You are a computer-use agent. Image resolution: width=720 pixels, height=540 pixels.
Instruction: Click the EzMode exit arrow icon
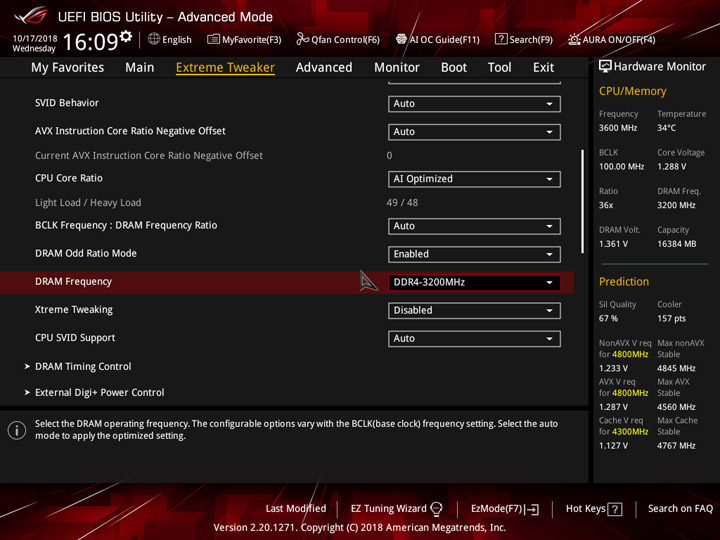point(533,509)
